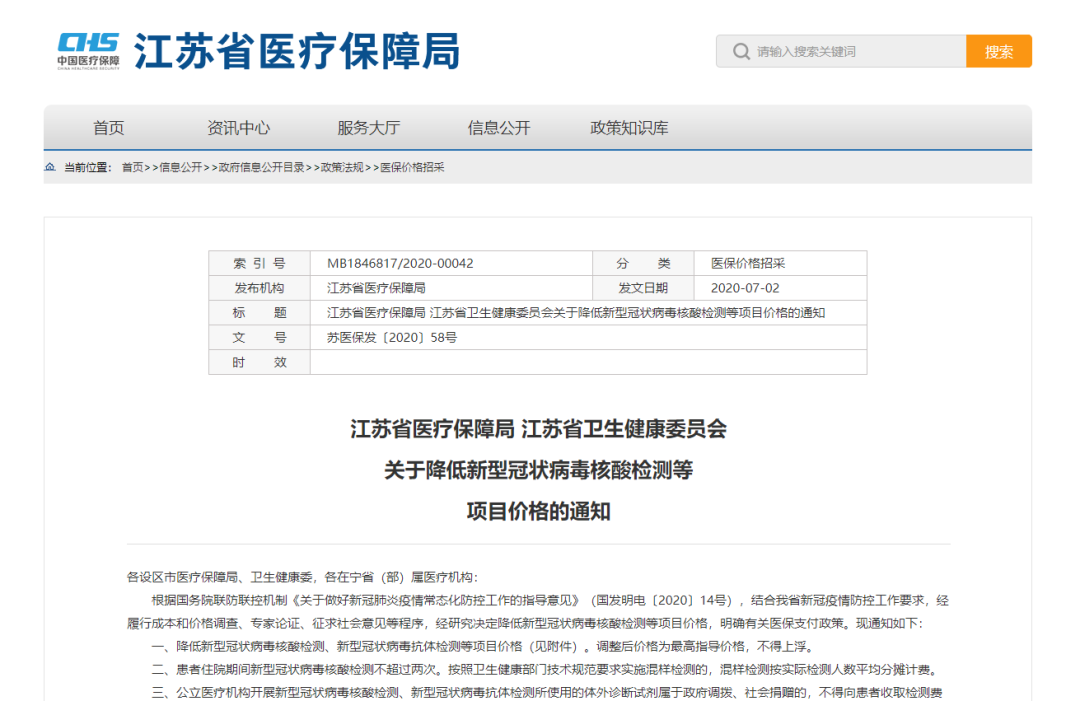Click the 分类 label cell

(643, 264)
